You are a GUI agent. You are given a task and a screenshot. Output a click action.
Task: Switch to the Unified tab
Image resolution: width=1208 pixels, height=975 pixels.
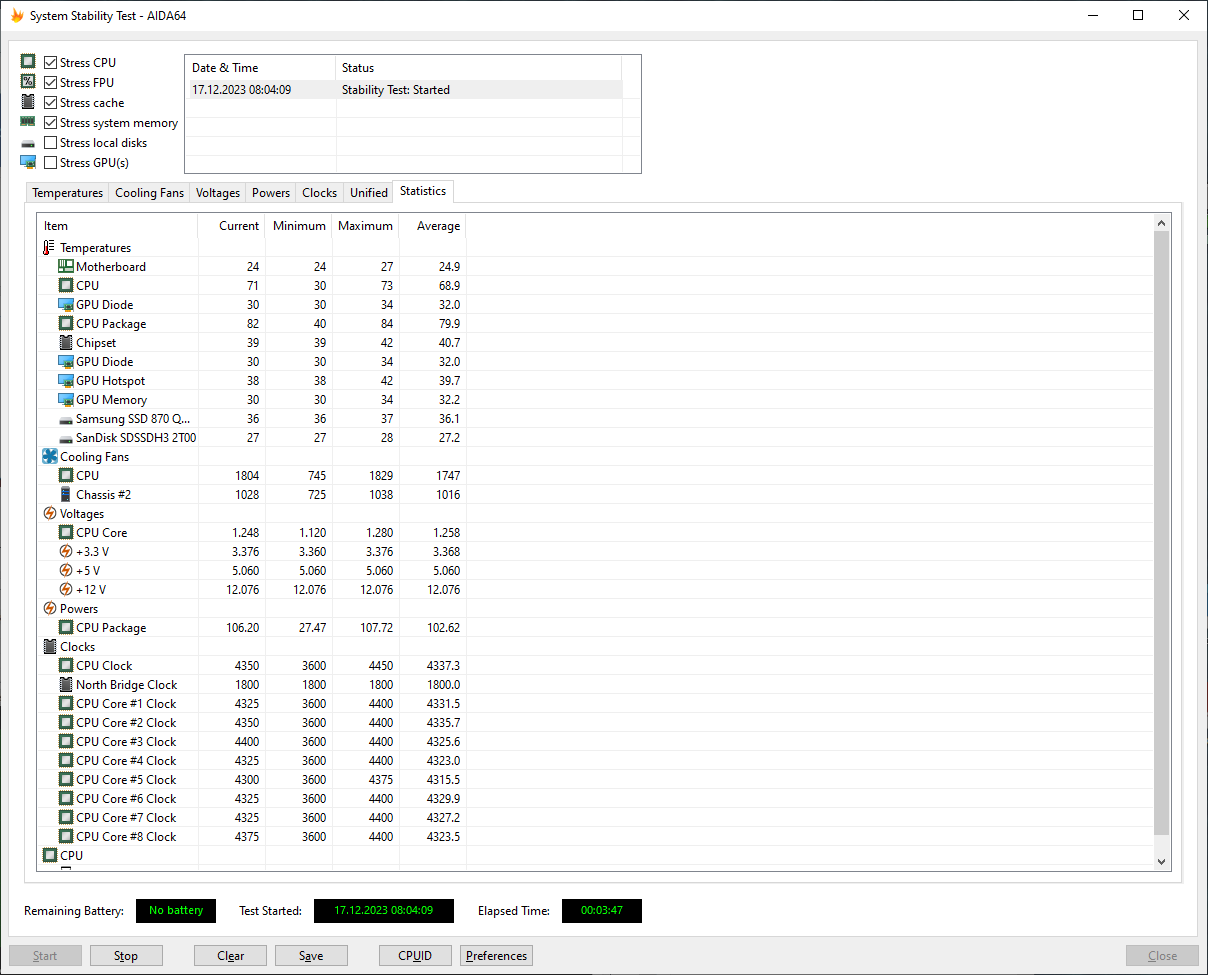pos(369,193)
